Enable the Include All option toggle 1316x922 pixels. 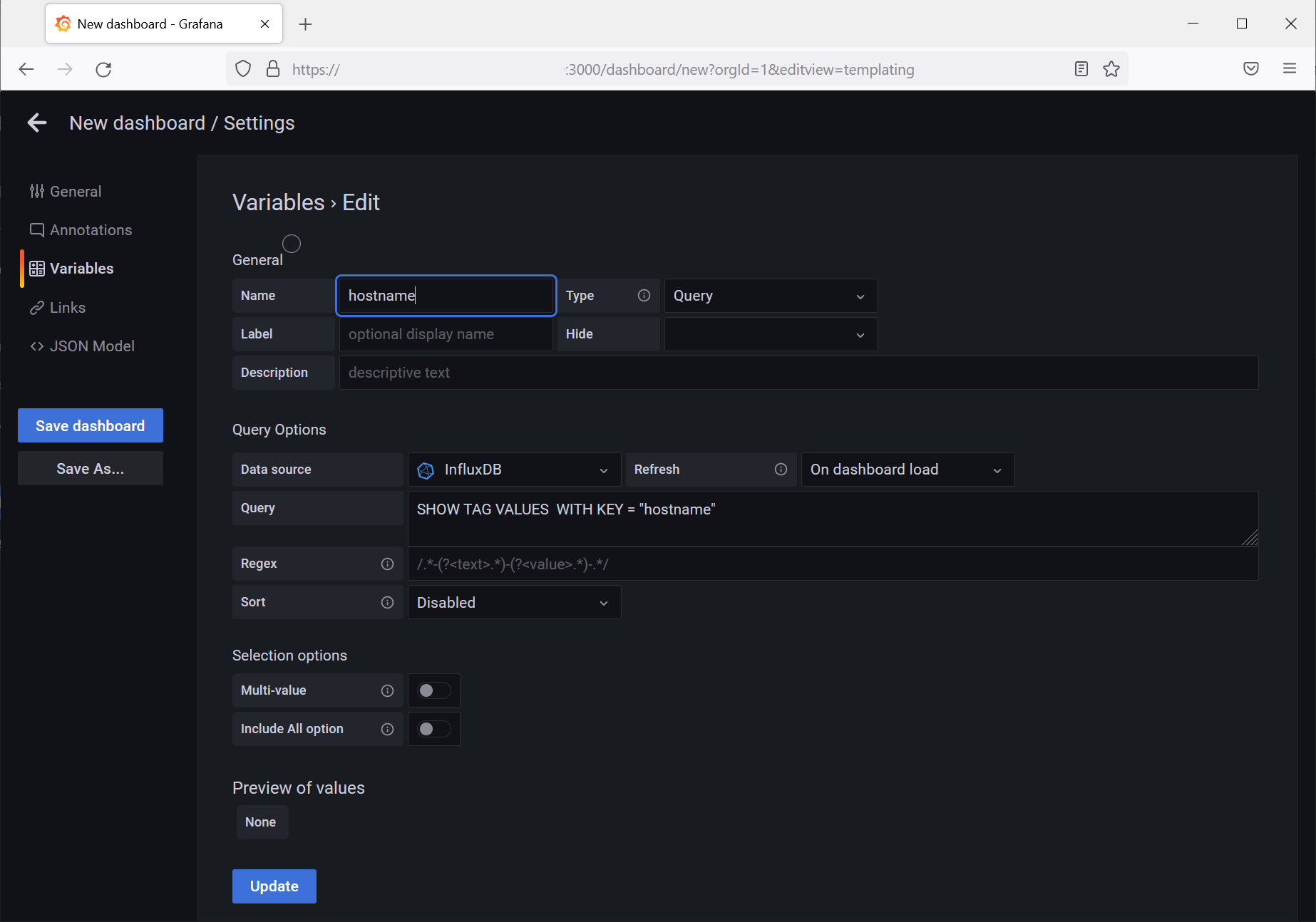pos(433,729)
